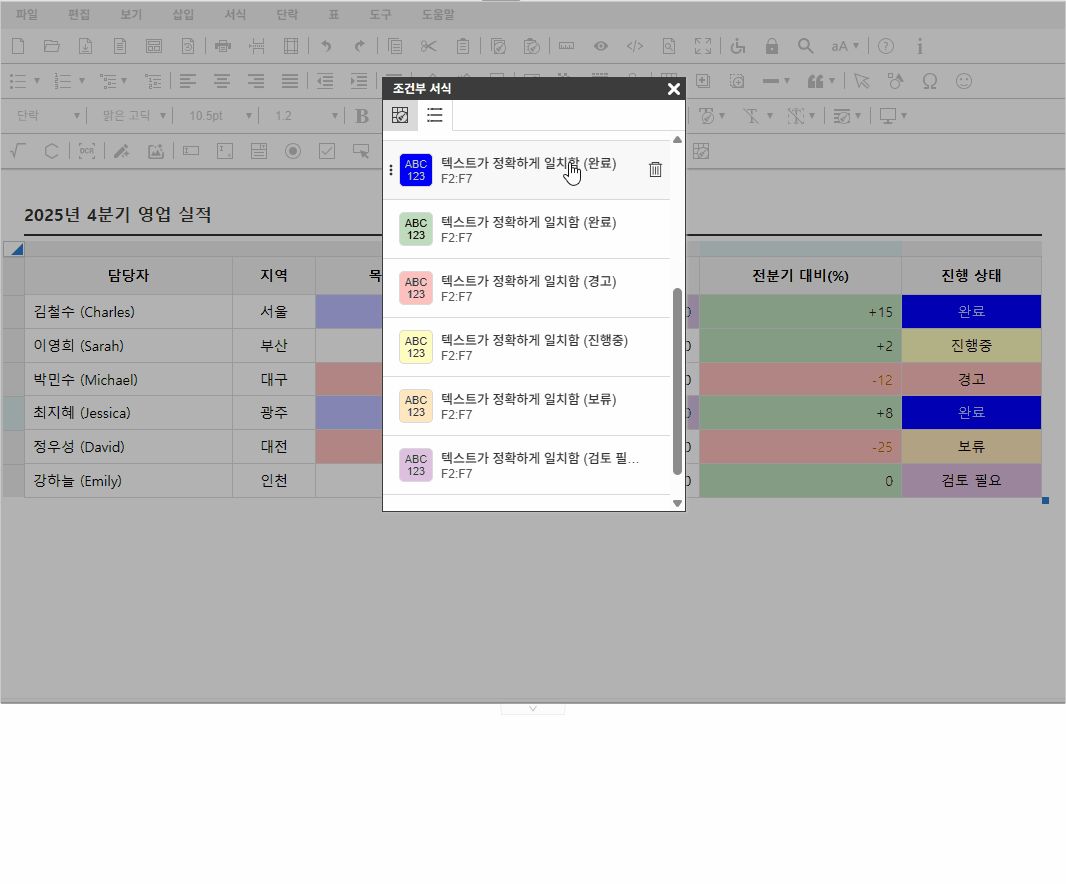1066x884 pixels.
Task: Open the 10.5pt font size dropdown
Action: (x=214, y=116)
